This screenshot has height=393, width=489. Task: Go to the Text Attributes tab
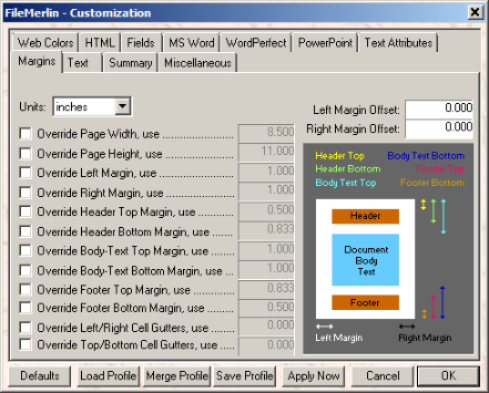[x=398, y=43]
